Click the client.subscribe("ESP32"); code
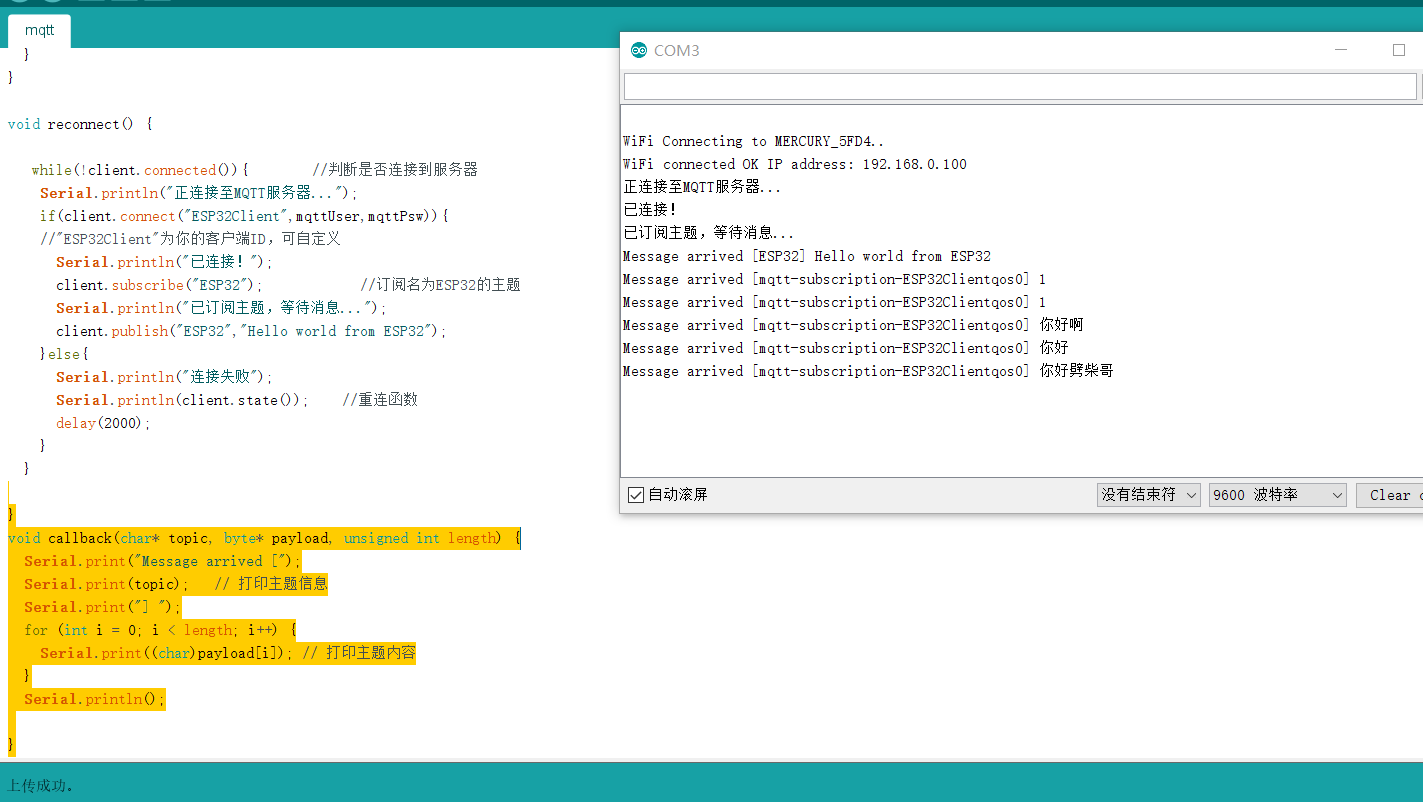This screenshot has width=1423, height=802. point(160,285)
